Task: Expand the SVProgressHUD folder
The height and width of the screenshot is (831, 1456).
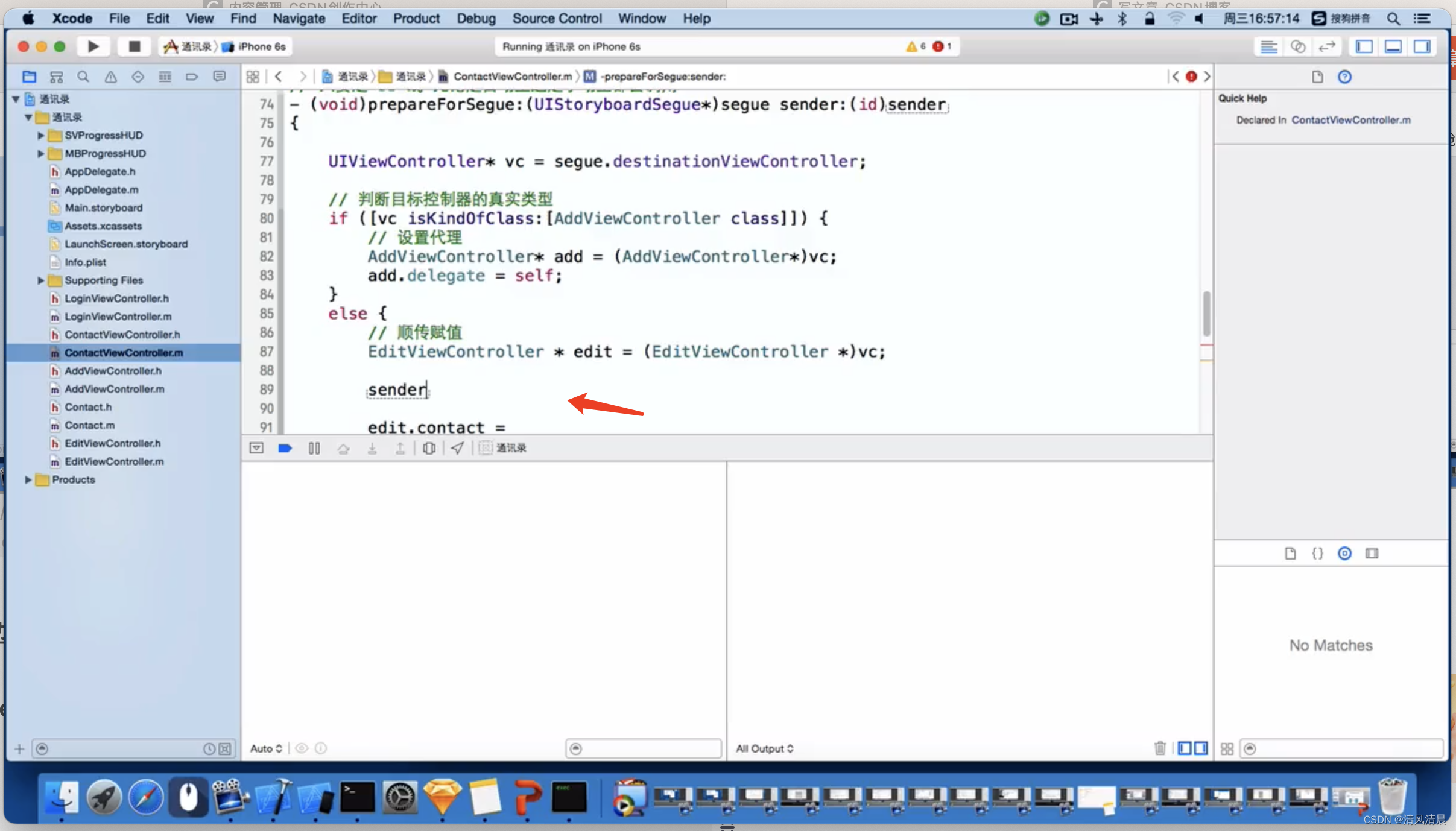Action: [40, 135]
